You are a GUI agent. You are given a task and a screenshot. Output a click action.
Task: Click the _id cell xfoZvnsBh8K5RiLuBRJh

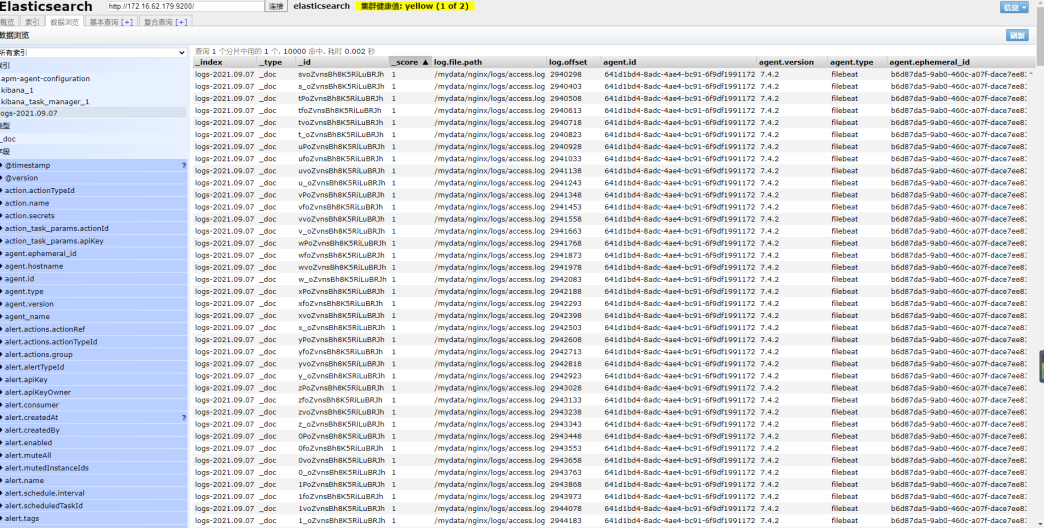(341, 304)
